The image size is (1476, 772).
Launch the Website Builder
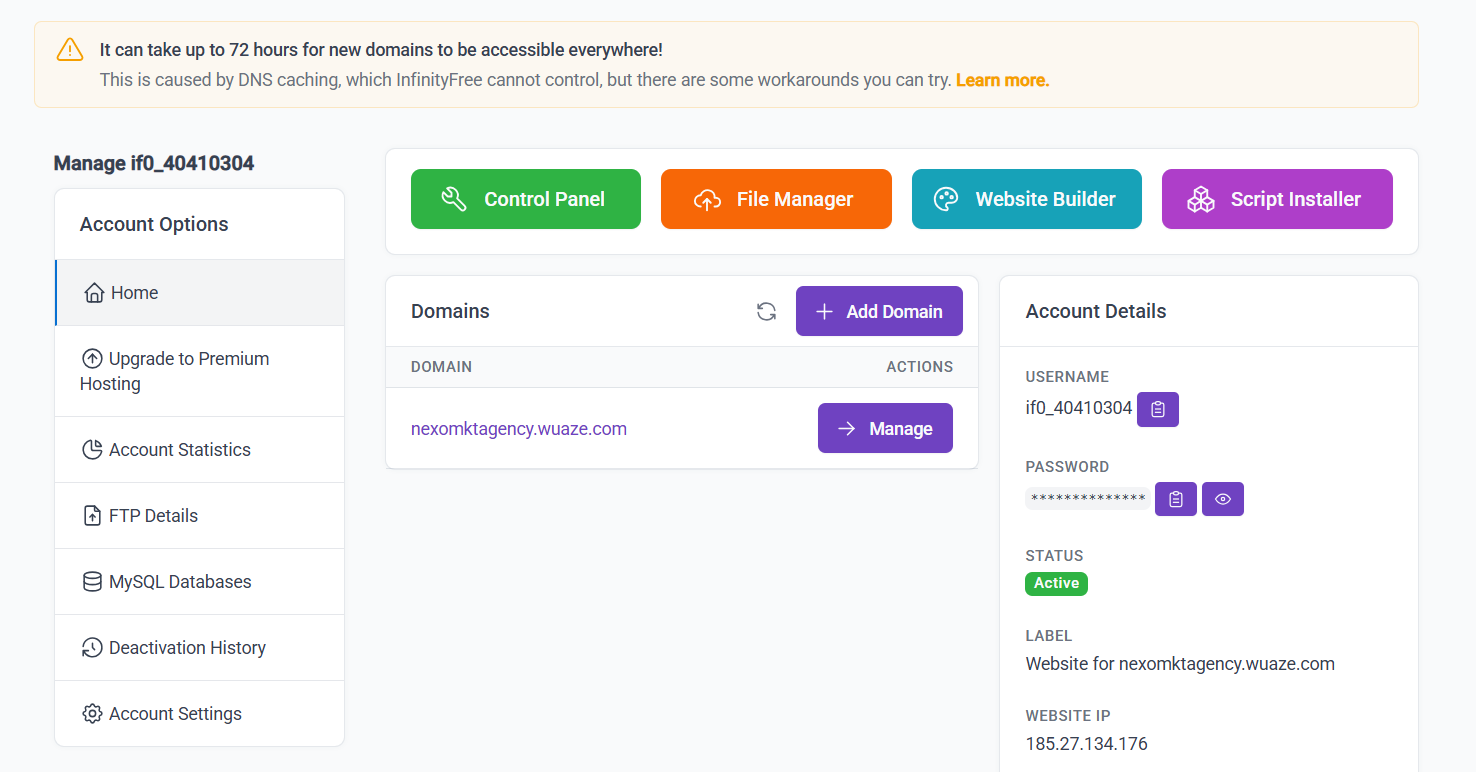(x=1026, y=199)
